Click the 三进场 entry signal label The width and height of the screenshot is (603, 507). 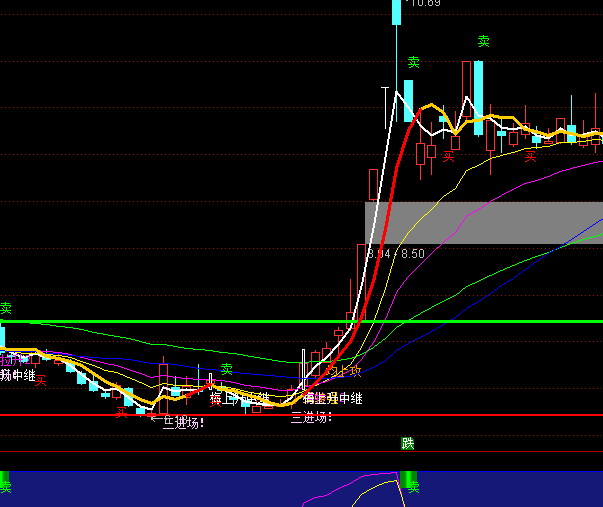point(311,417)
